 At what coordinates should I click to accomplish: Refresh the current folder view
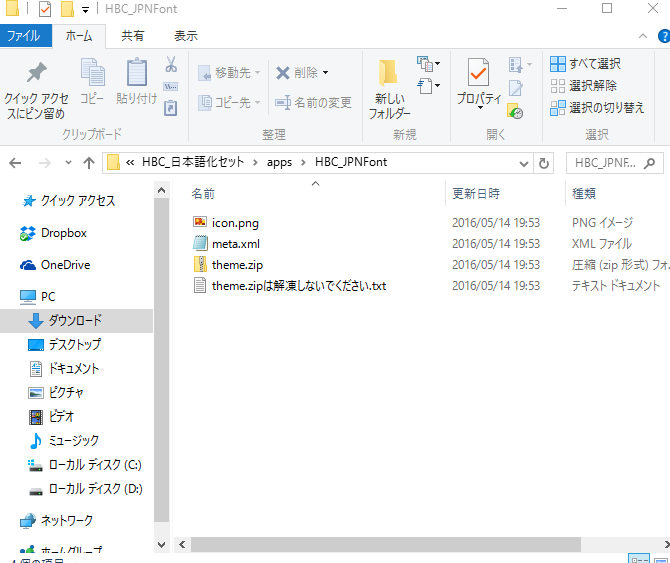point(544,163)
